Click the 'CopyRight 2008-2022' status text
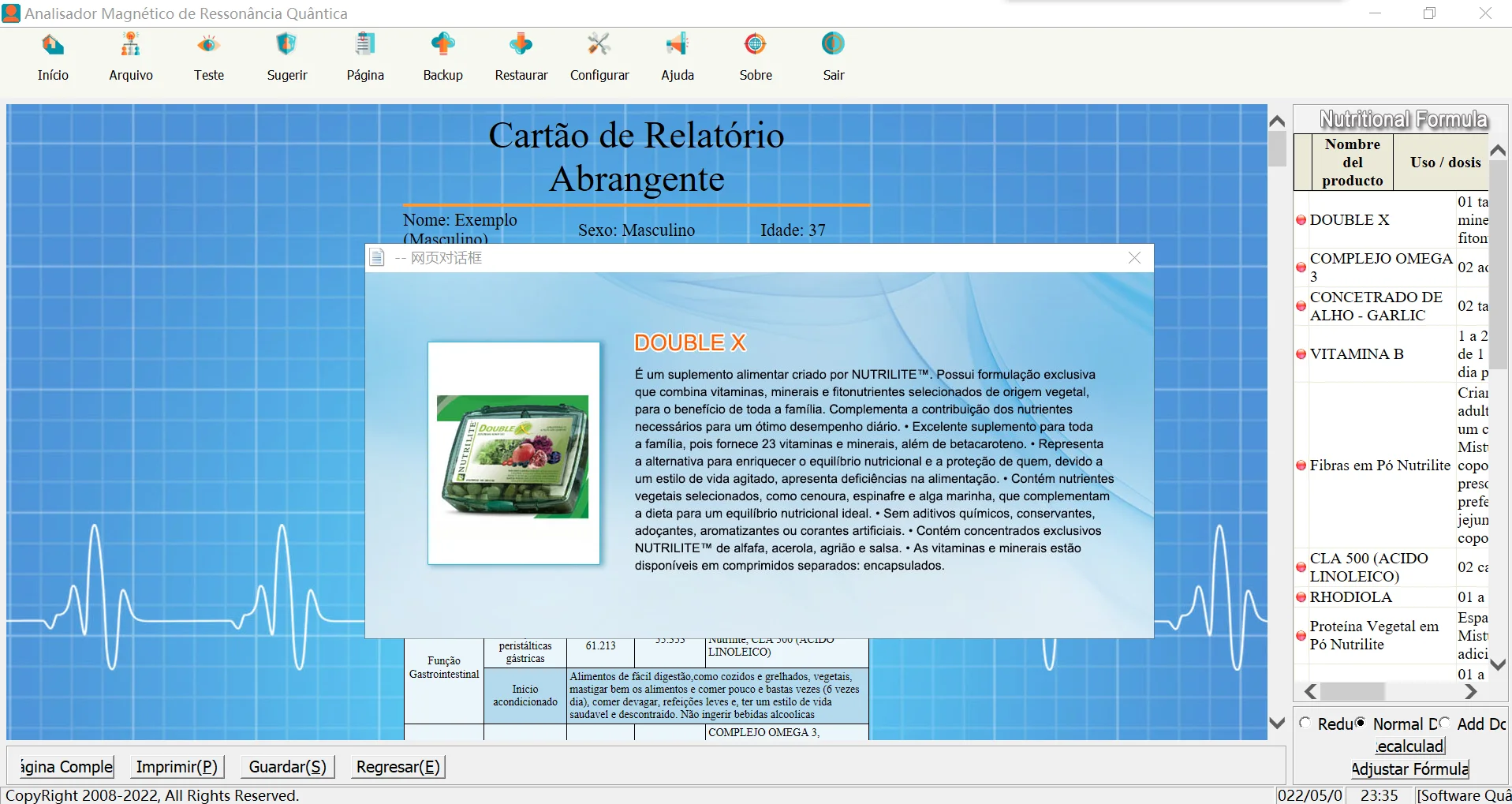This screenshot has width=1512, height=804. 152,795
